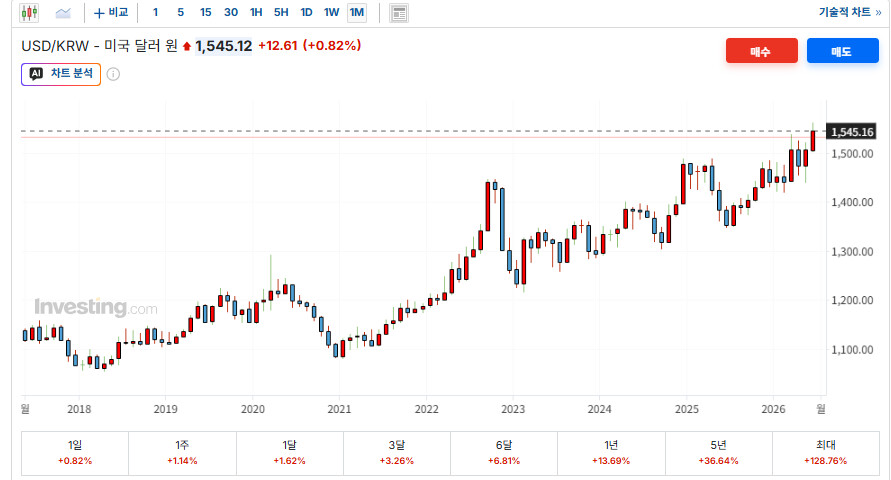Open the news/table layout icon in toolbar
The height and width of the screenshot is (480, 891).
399,12
